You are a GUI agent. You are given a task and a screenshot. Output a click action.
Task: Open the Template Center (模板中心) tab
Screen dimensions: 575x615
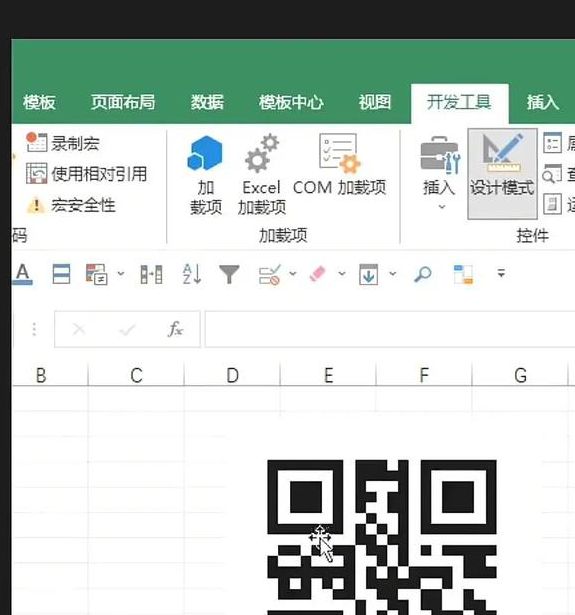[x=291, y=102]
